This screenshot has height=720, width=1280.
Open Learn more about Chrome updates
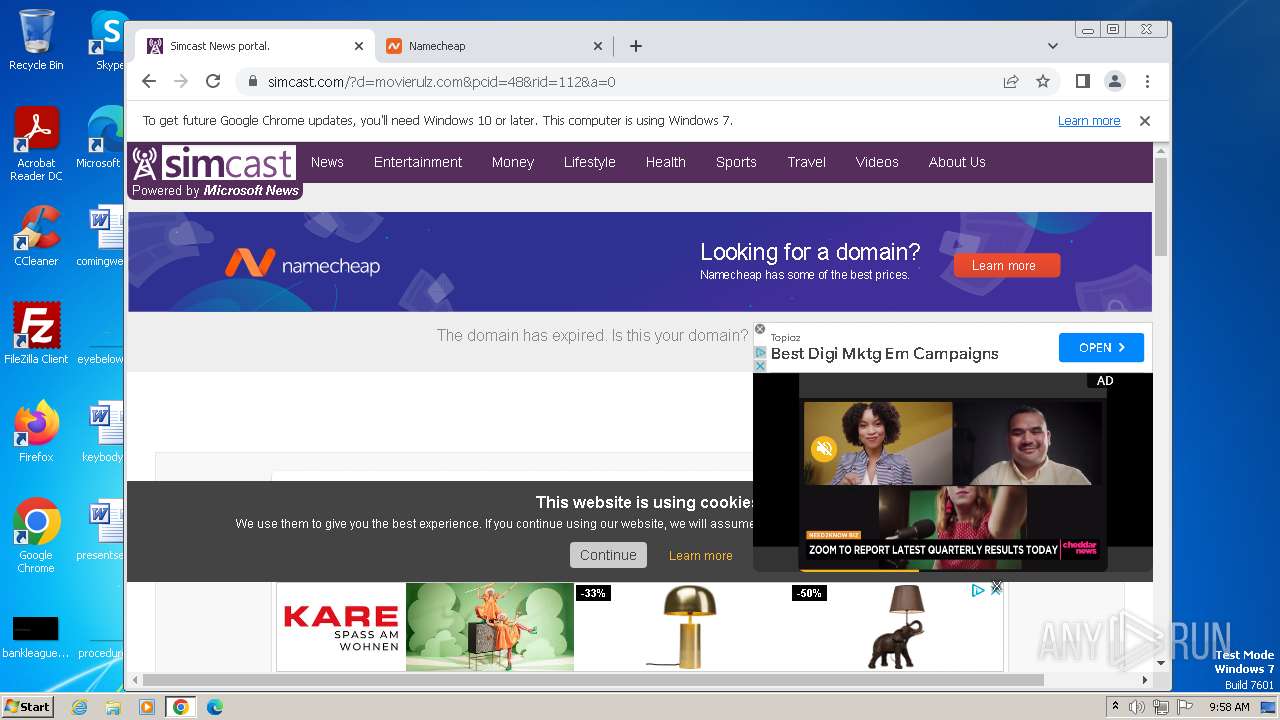(1089, 120)
